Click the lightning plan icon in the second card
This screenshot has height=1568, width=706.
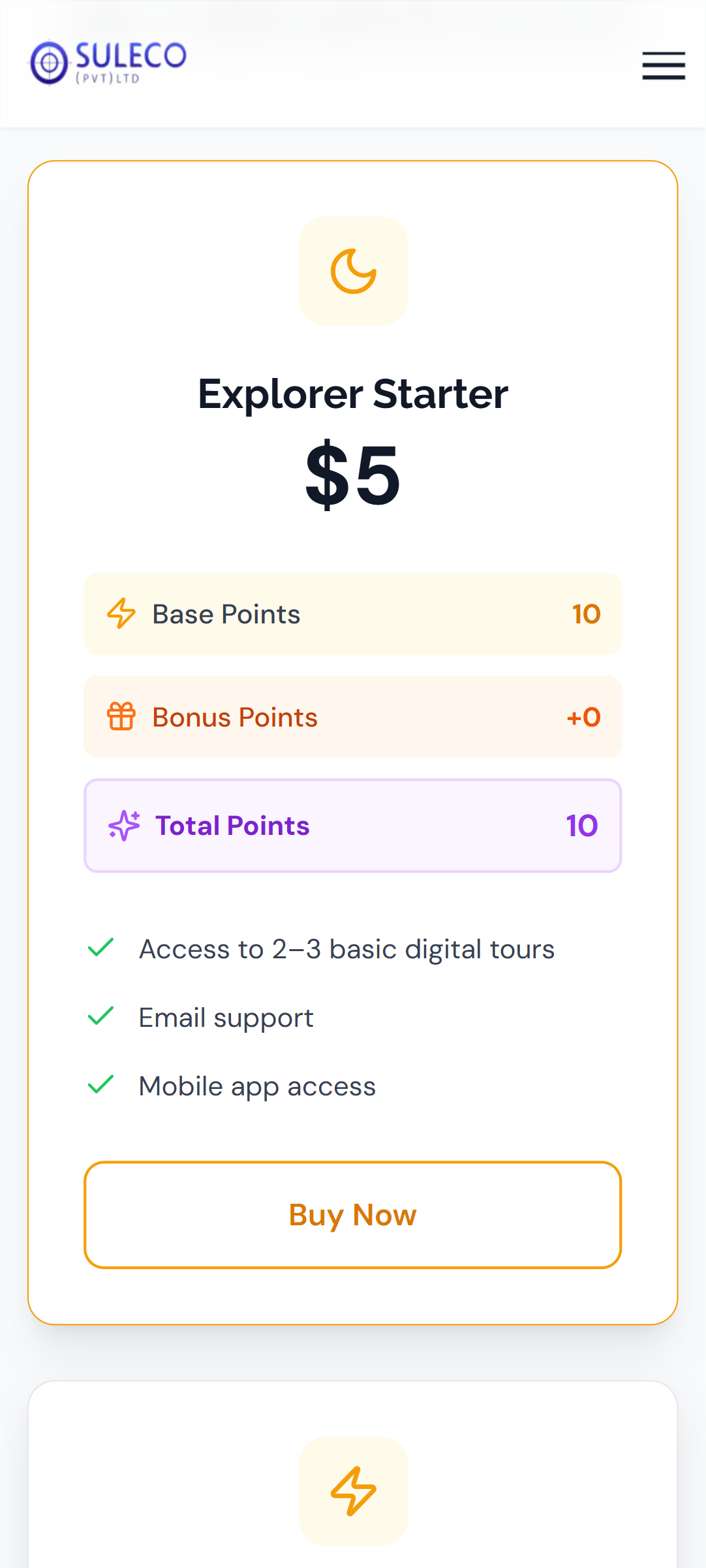(353, 1491)
